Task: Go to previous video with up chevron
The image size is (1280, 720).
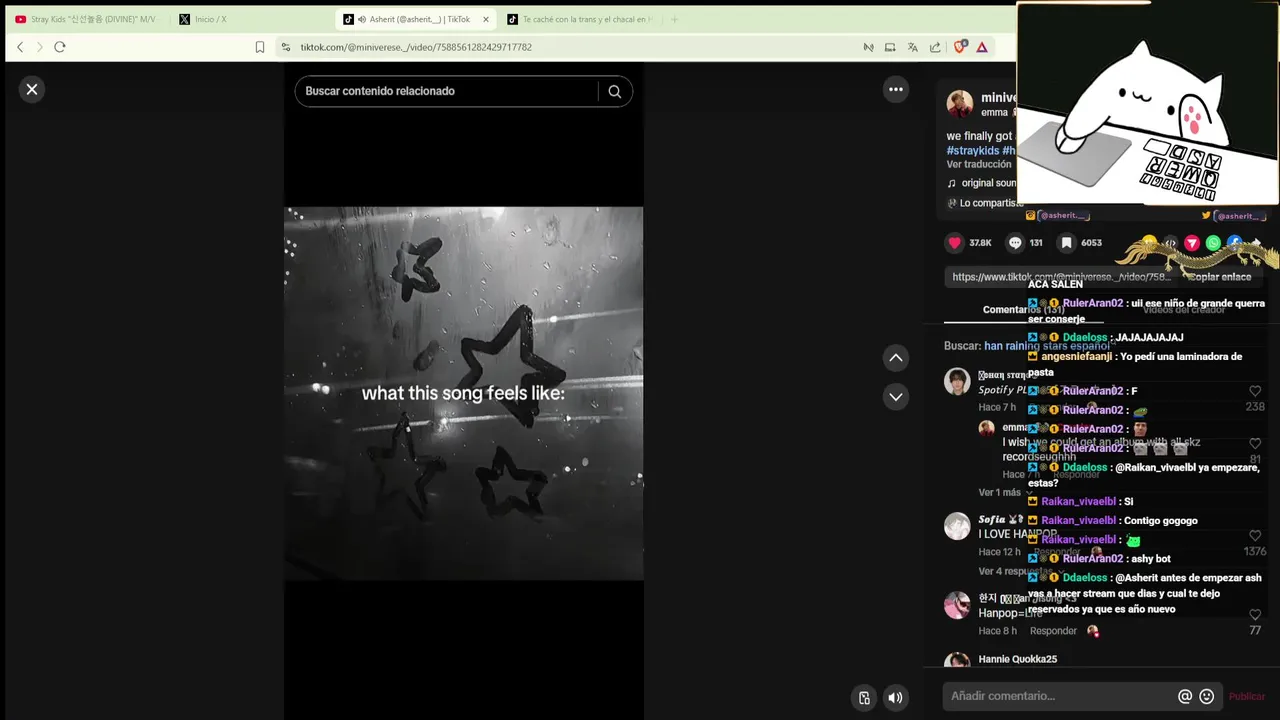Action: [x=896, y=358]
